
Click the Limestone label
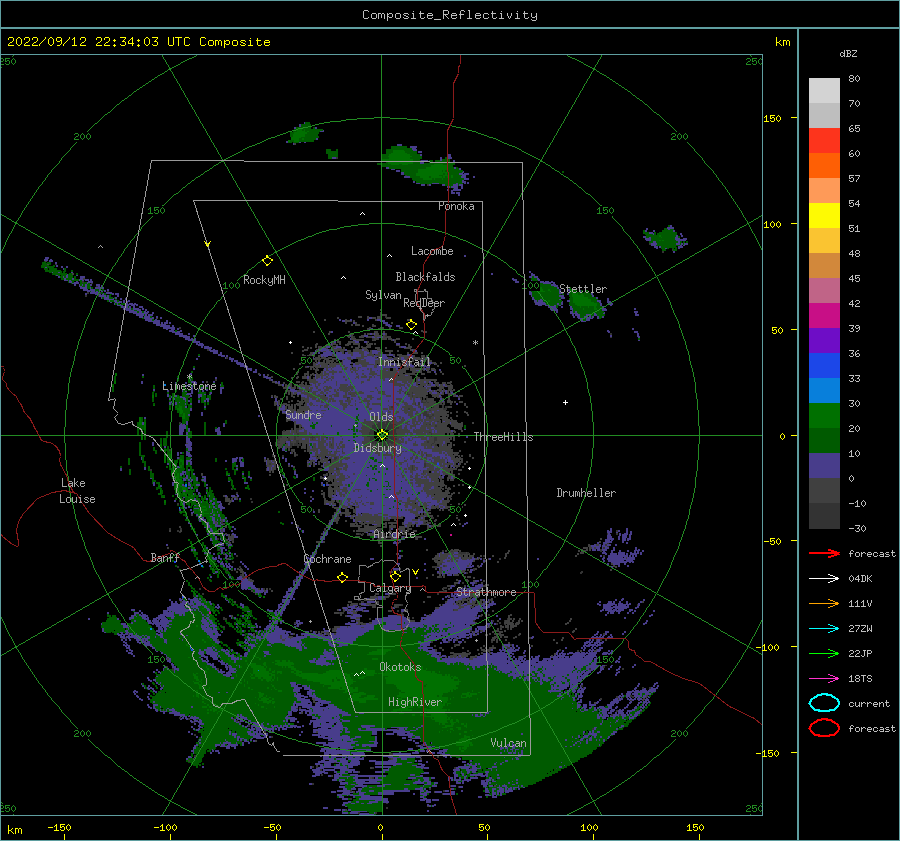click(189, 386)
